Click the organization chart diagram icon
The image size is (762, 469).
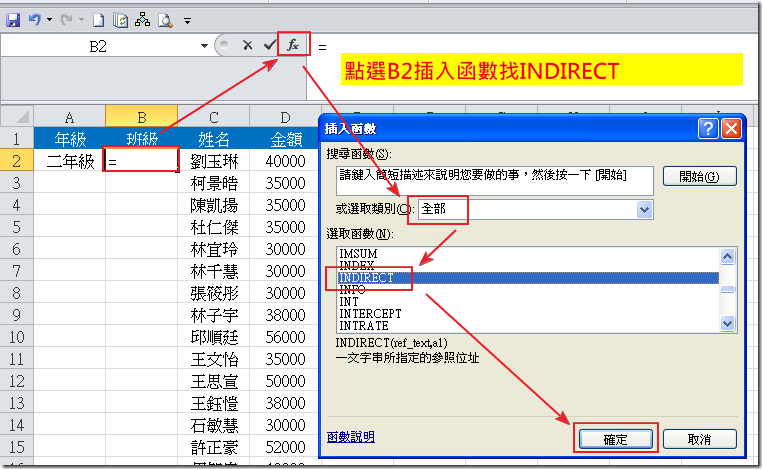click(x=142, y=20)
